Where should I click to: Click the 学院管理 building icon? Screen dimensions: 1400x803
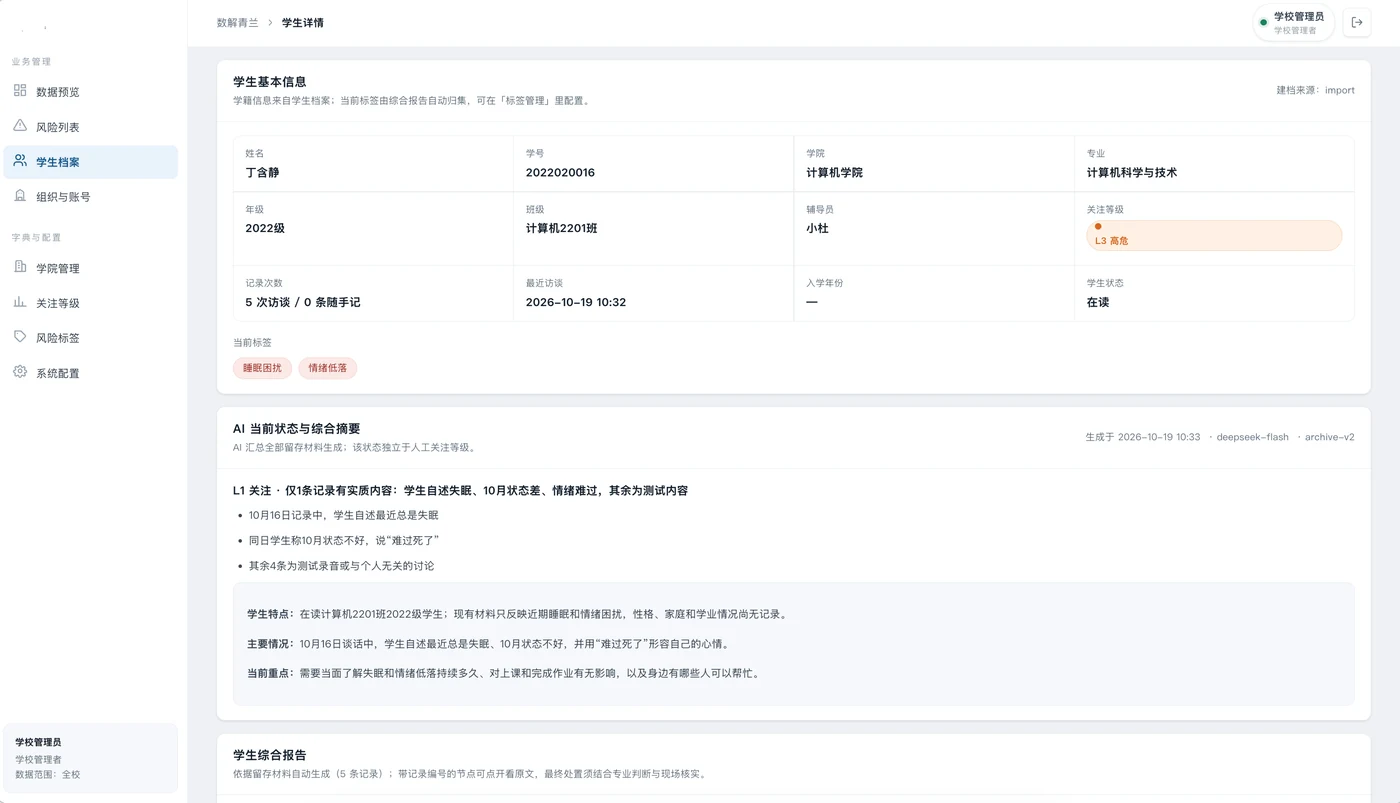(x=20, y=267)
